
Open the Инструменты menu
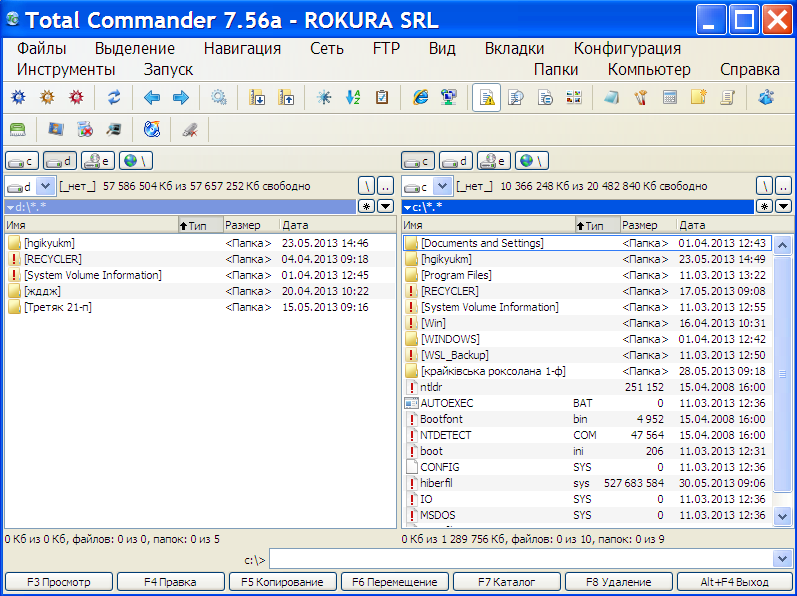point(66,69)
